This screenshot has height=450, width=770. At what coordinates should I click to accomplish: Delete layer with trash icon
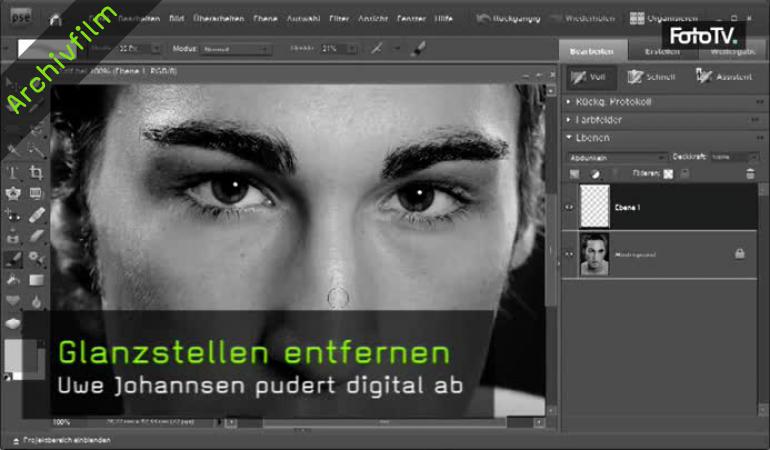(750, 174)
